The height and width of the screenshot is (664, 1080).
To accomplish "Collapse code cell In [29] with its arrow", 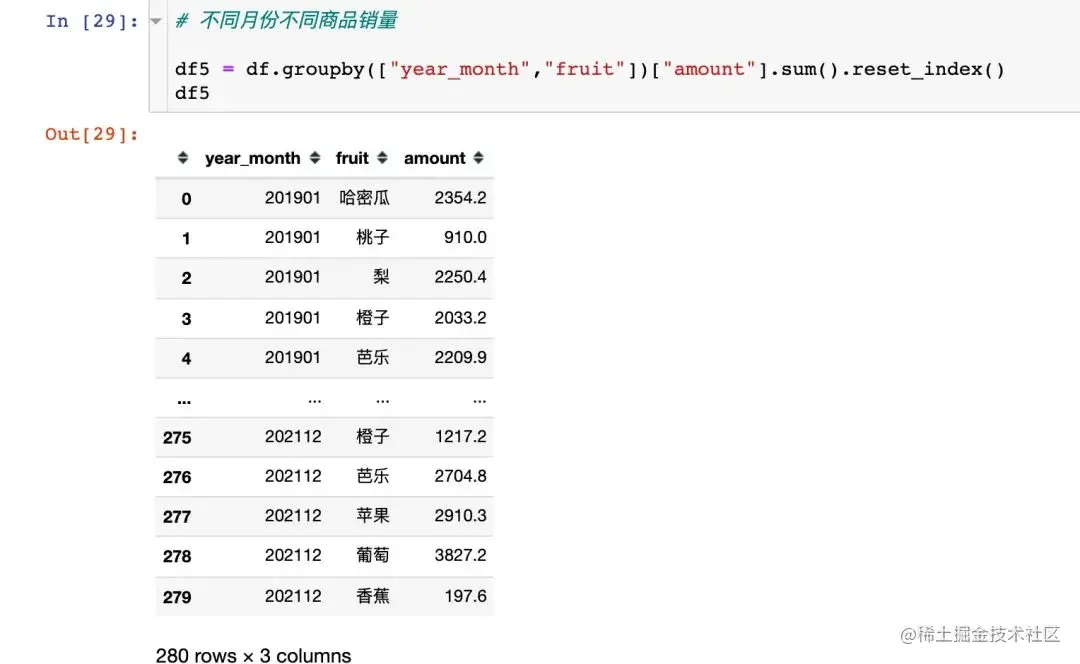I will coord(156,21).
